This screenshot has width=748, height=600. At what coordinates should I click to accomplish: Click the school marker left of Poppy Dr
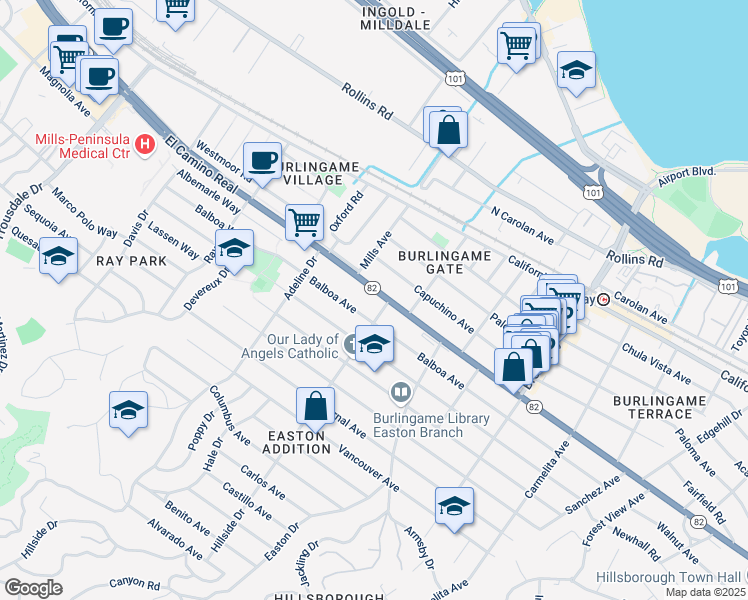point(128,410)
